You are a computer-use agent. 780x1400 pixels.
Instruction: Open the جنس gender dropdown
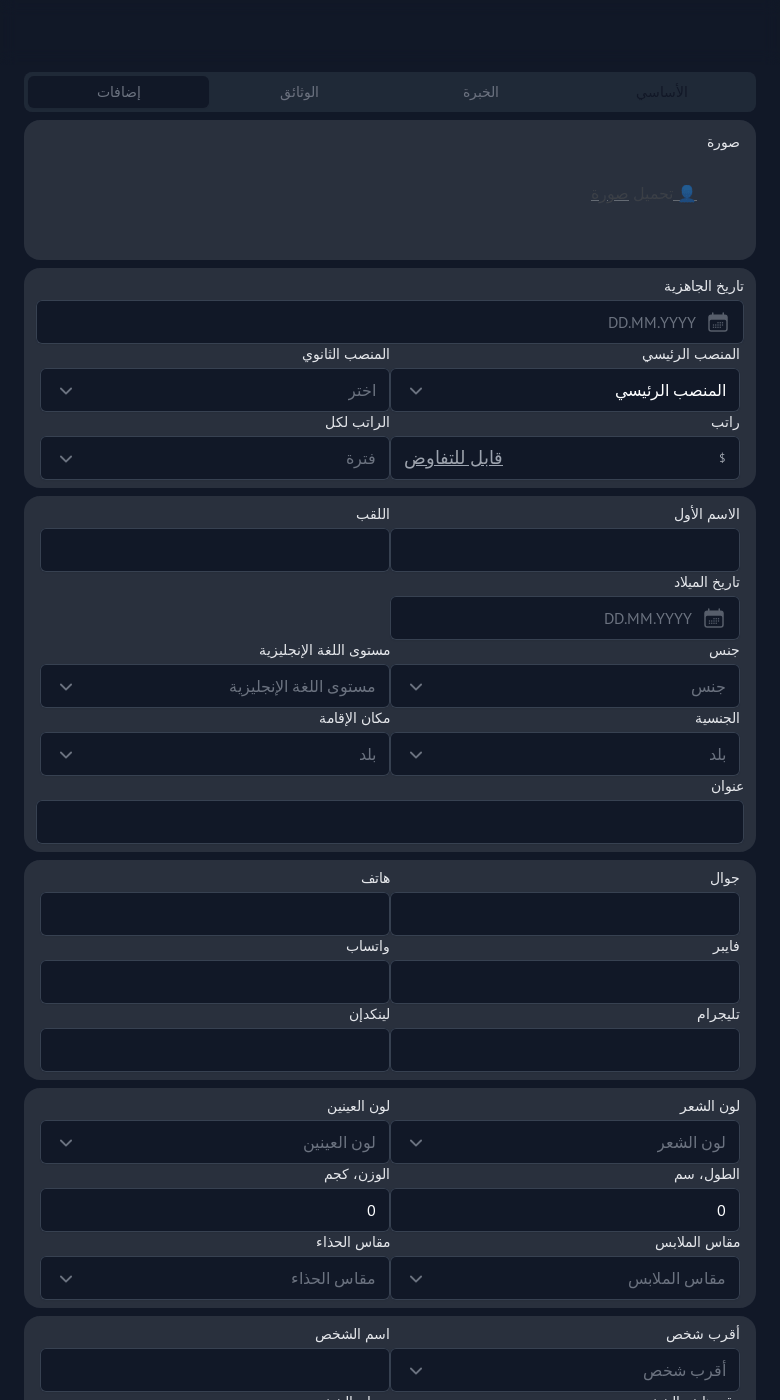tap(565, 686)
